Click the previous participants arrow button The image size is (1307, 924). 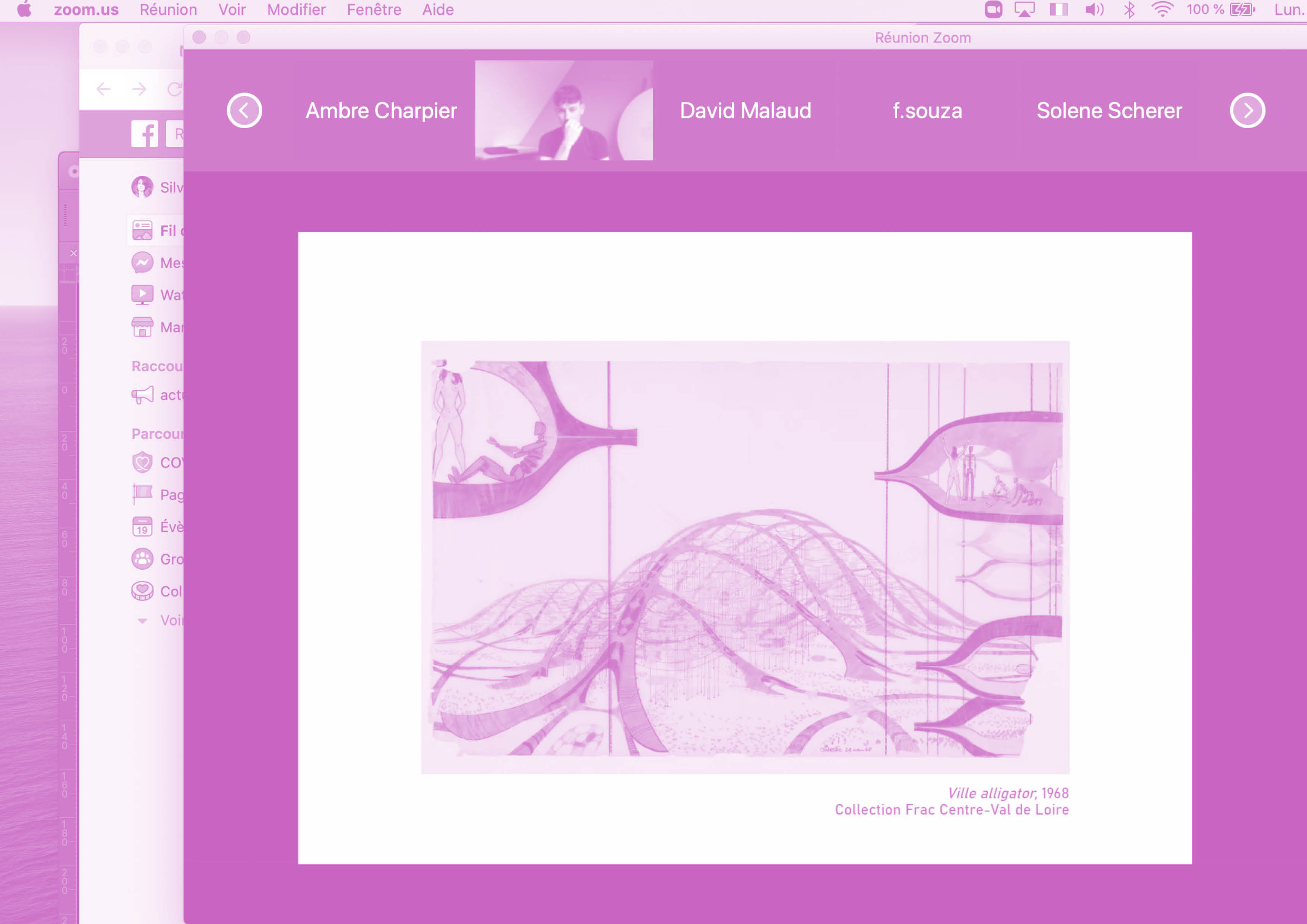244,110
